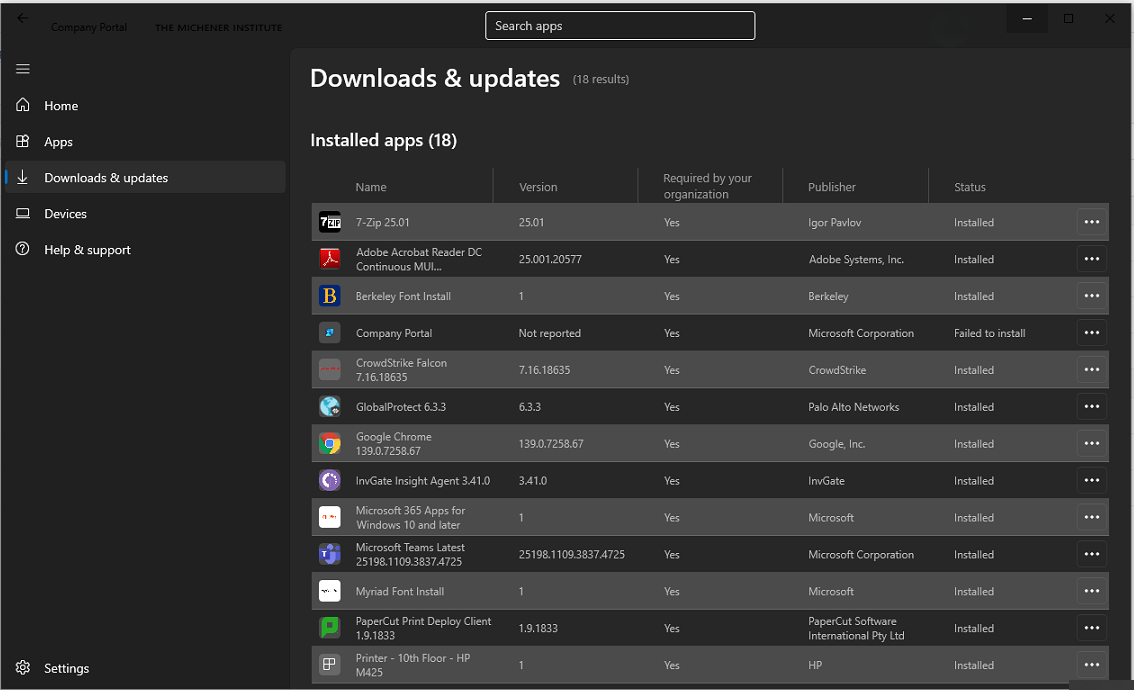This screenshot has height=690, width=1134.
Task: Click the Adobe Acrobat Reader icon
Action: coord(330,259)
